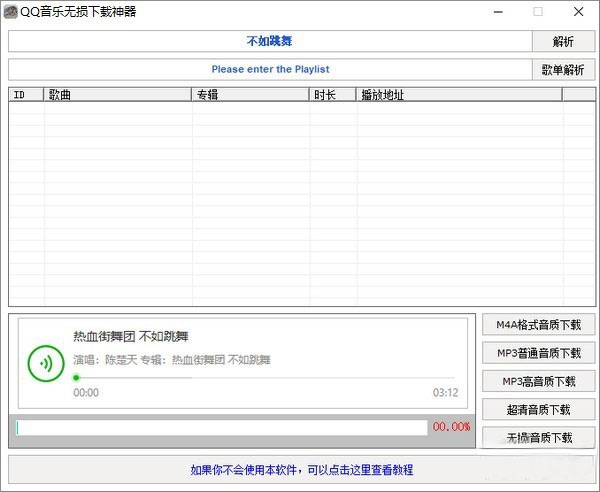Click 无损音质下载 lossless download button
600x492 pixels.
coord(538,438)
